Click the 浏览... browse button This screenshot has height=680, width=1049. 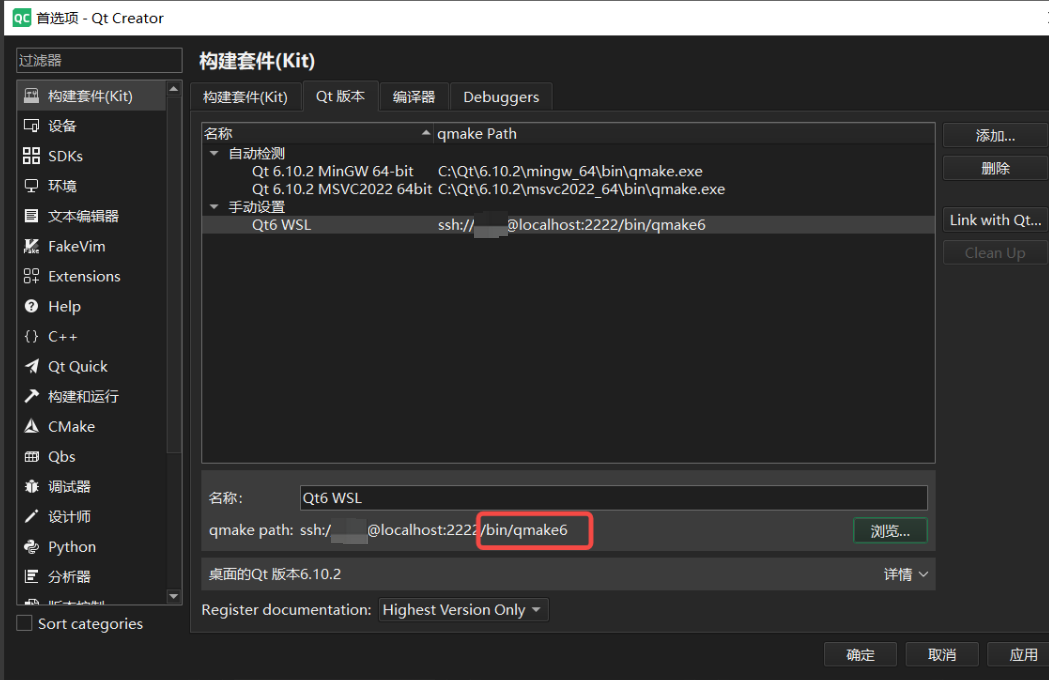890,531
